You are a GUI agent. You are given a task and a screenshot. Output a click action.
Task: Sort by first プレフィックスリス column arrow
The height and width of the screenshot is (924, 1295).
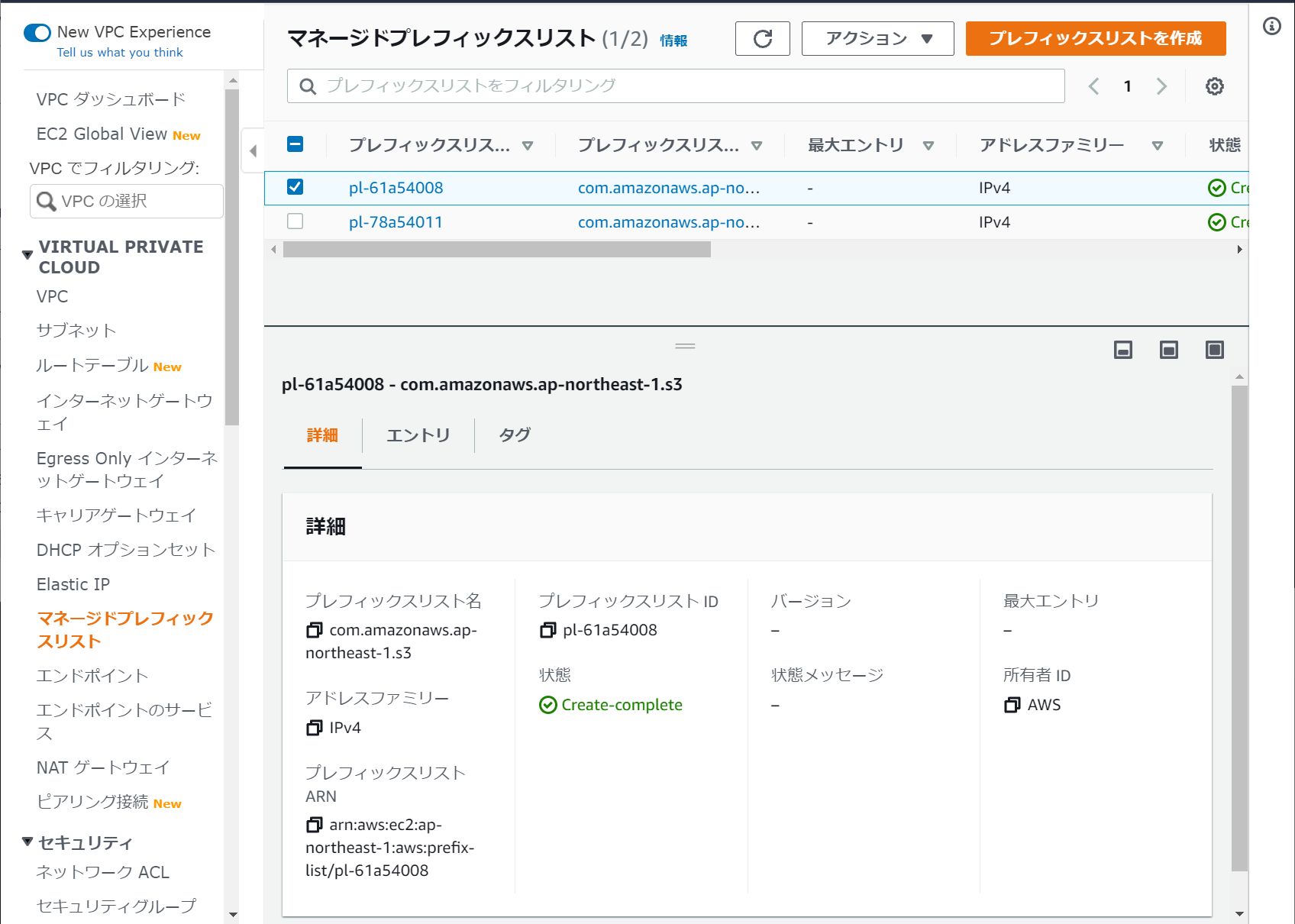tap(527, 146)
